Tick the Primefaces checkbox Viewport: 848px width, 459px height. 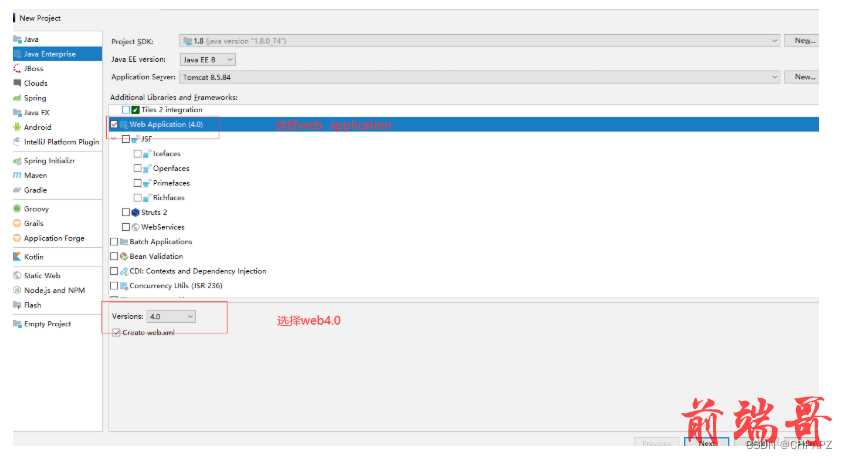coord(138,183)
